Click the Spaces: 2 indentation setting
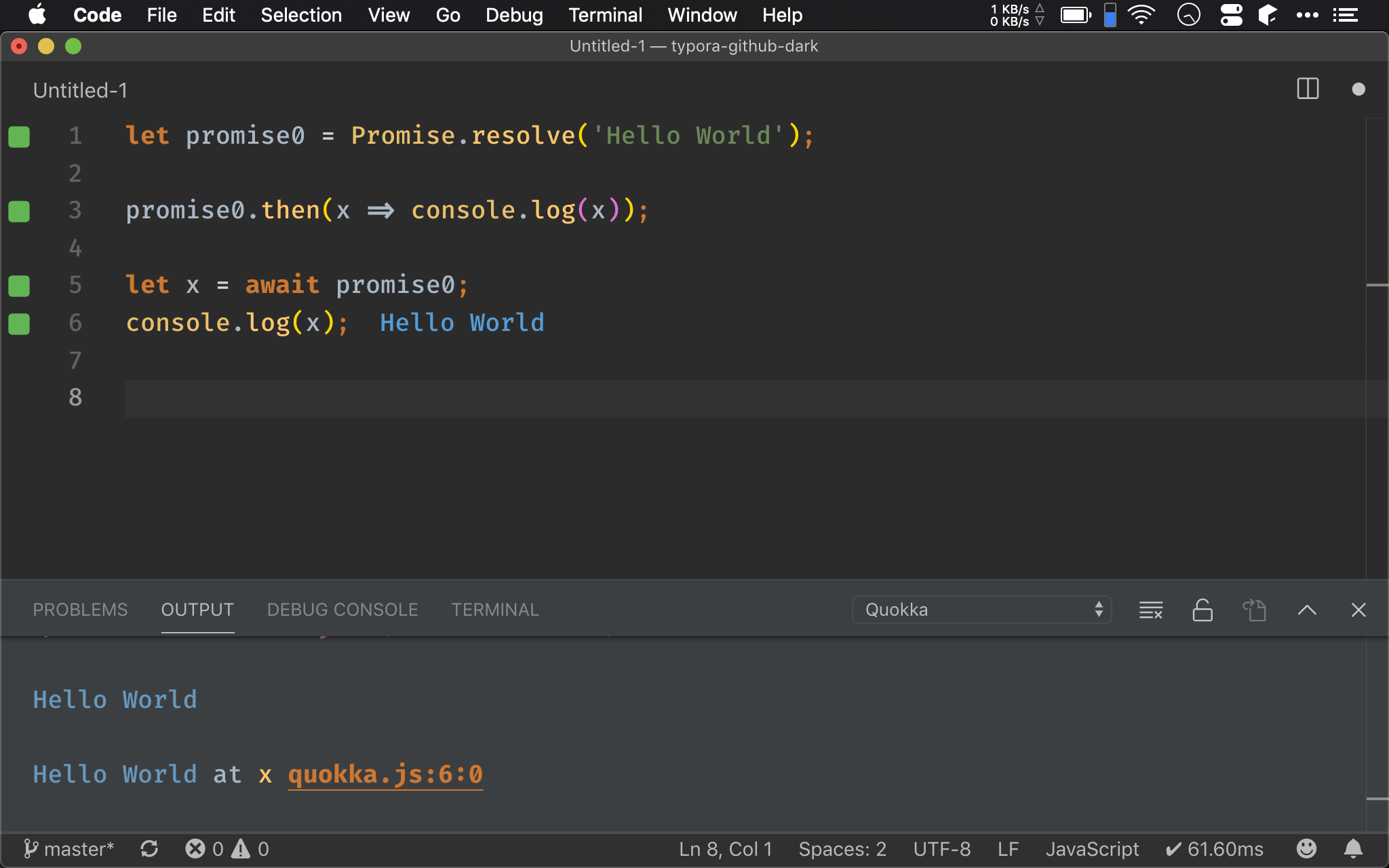The height and width of the screenshot is (868, 1389). (842, 849)
